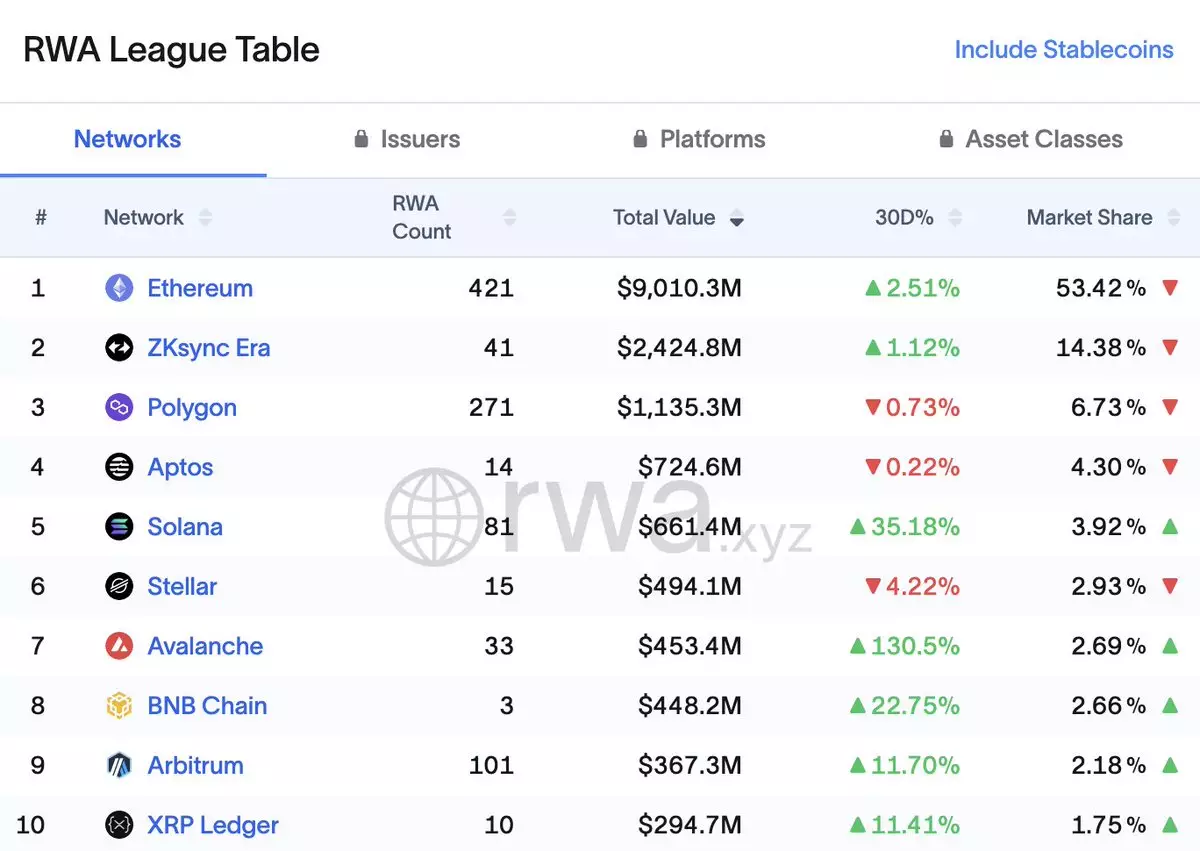Click the ZKsync Era logo icon
Screen dimensions: 1200x851
119,348
